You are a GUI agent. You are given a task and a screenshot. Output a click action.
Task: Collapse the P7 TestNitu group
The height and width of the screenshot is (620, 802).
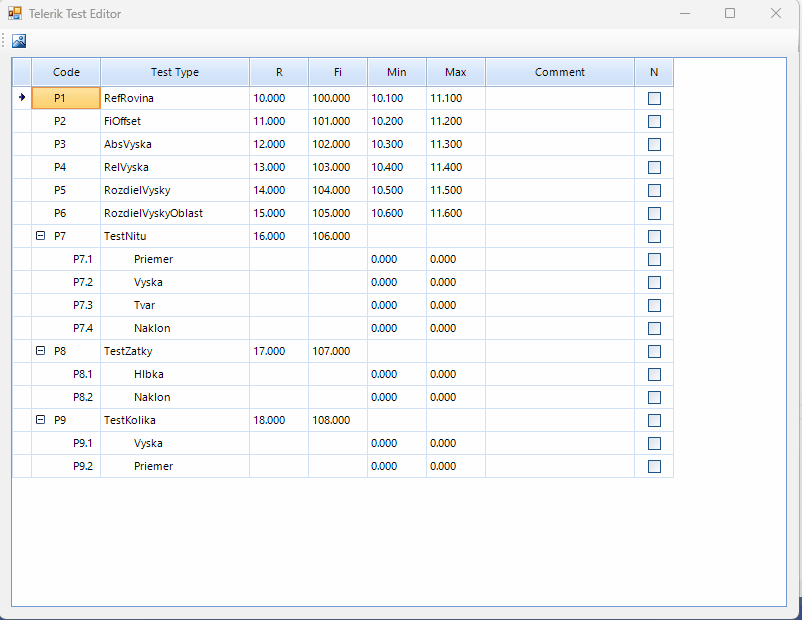[41, 237]
